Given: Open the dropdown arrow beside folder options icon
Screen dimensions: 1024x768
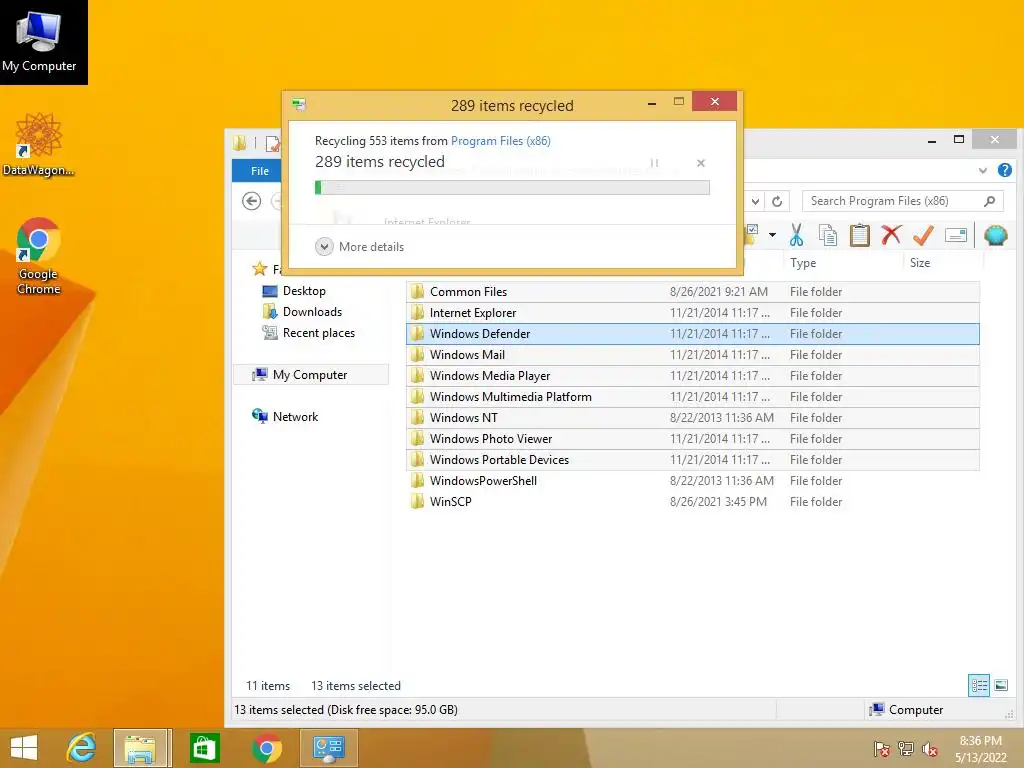Looking at the screenshot, I should [772, 235].
